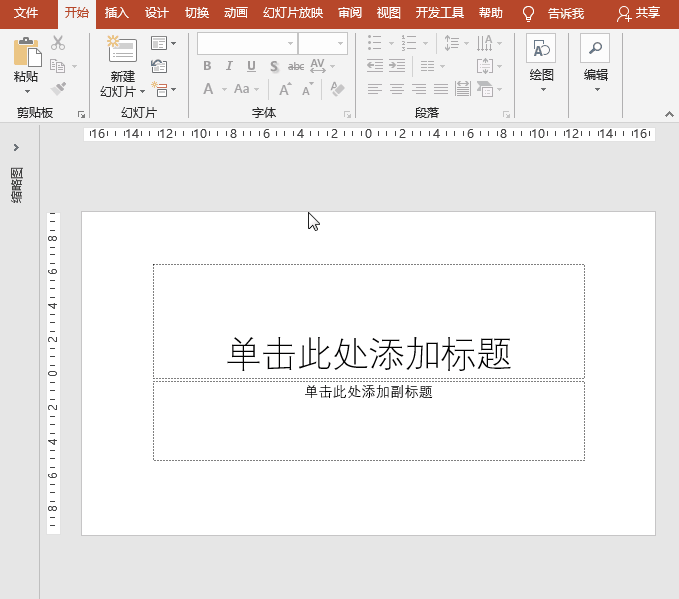Click Clear All Formatting icon
This screenshot has width=679, height=599.
(337, 89)
